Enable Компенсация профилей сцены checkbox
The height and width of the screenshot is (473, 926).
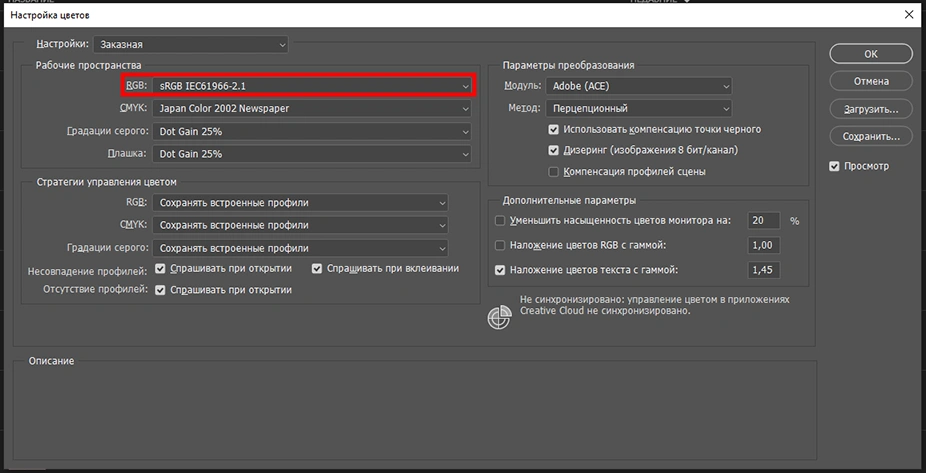pos(554,171)
